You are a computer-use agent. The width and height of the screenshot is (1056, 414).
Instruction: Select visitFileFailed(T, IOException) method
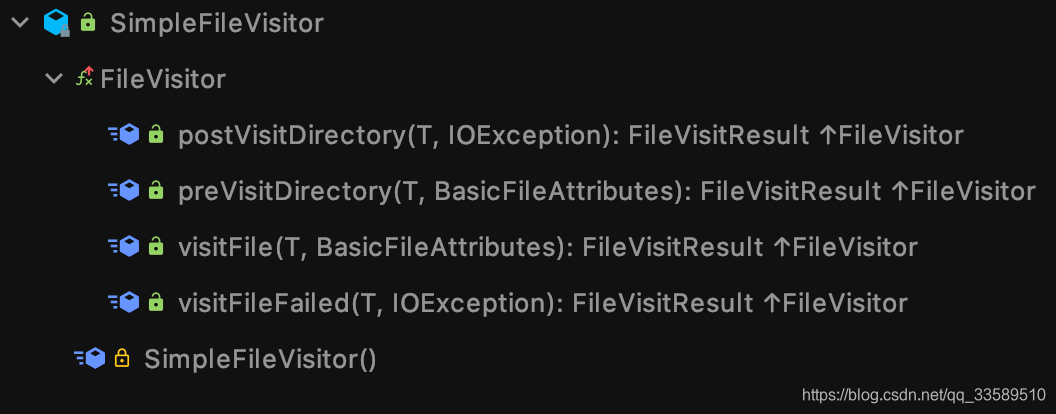(542, 302)
